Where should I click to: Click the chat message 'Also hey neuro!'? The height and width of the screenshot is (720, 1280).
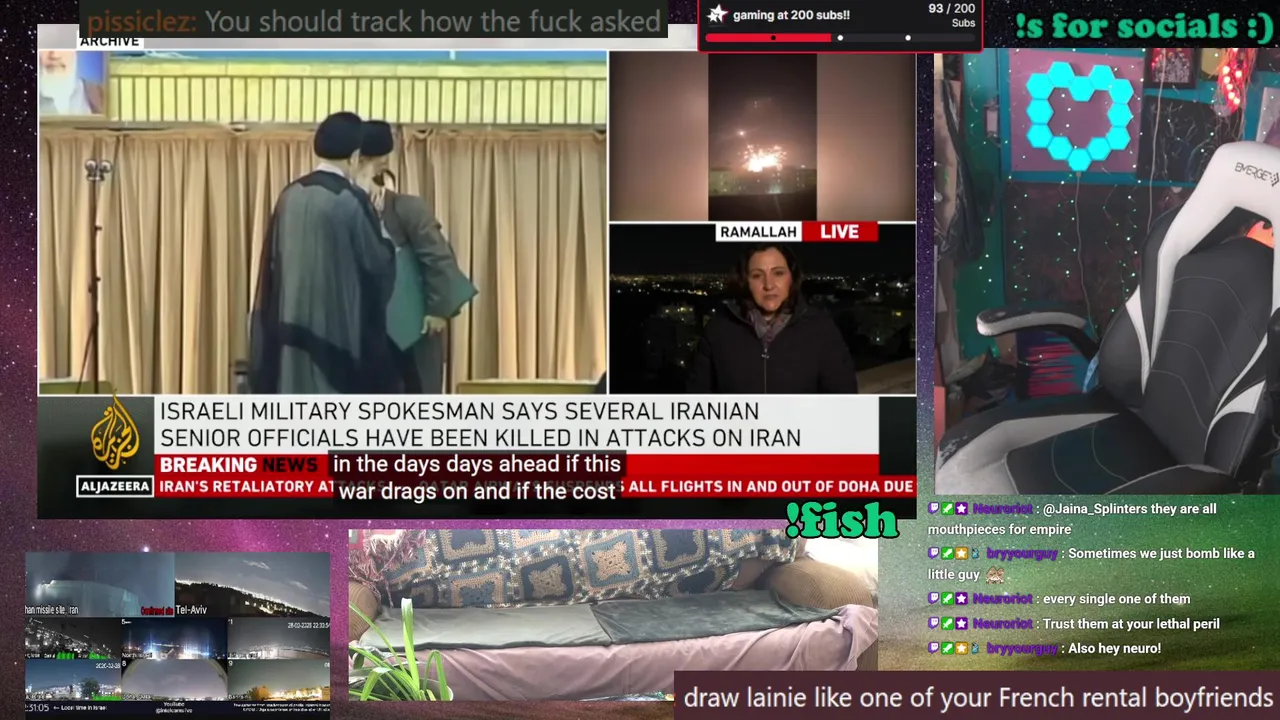pyautogui.click(x=1114, y=649)
